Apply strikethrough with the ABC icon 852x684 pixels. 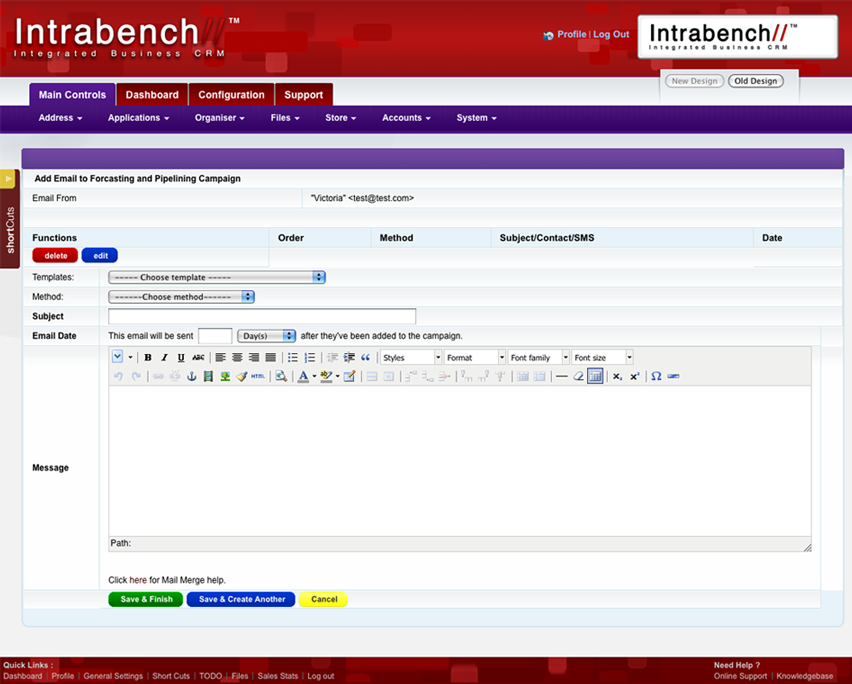click(198, 357)
